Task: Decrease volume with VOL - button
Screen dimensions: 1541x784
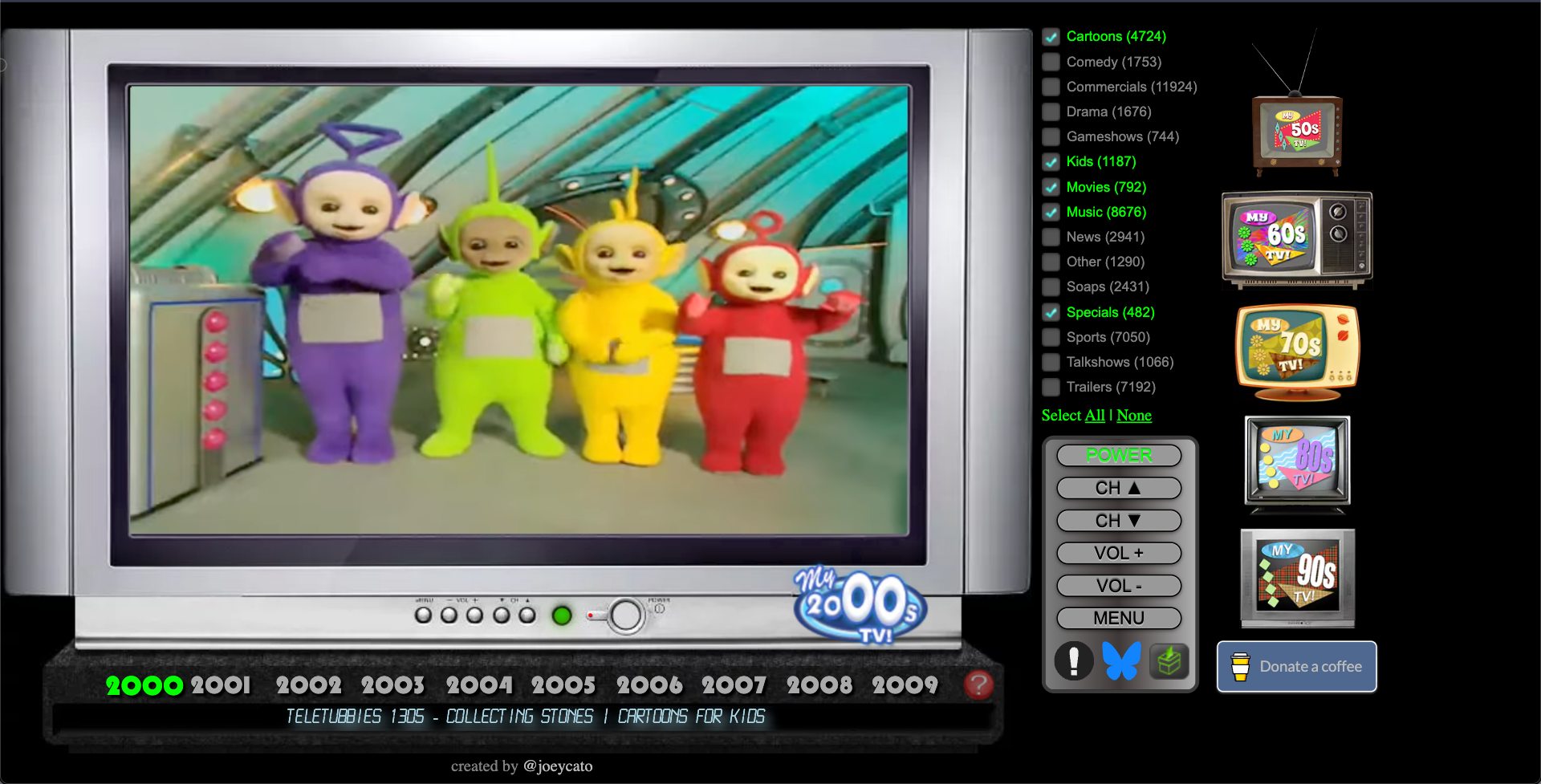Action: pyautogui.click(x=1119, y=586)
